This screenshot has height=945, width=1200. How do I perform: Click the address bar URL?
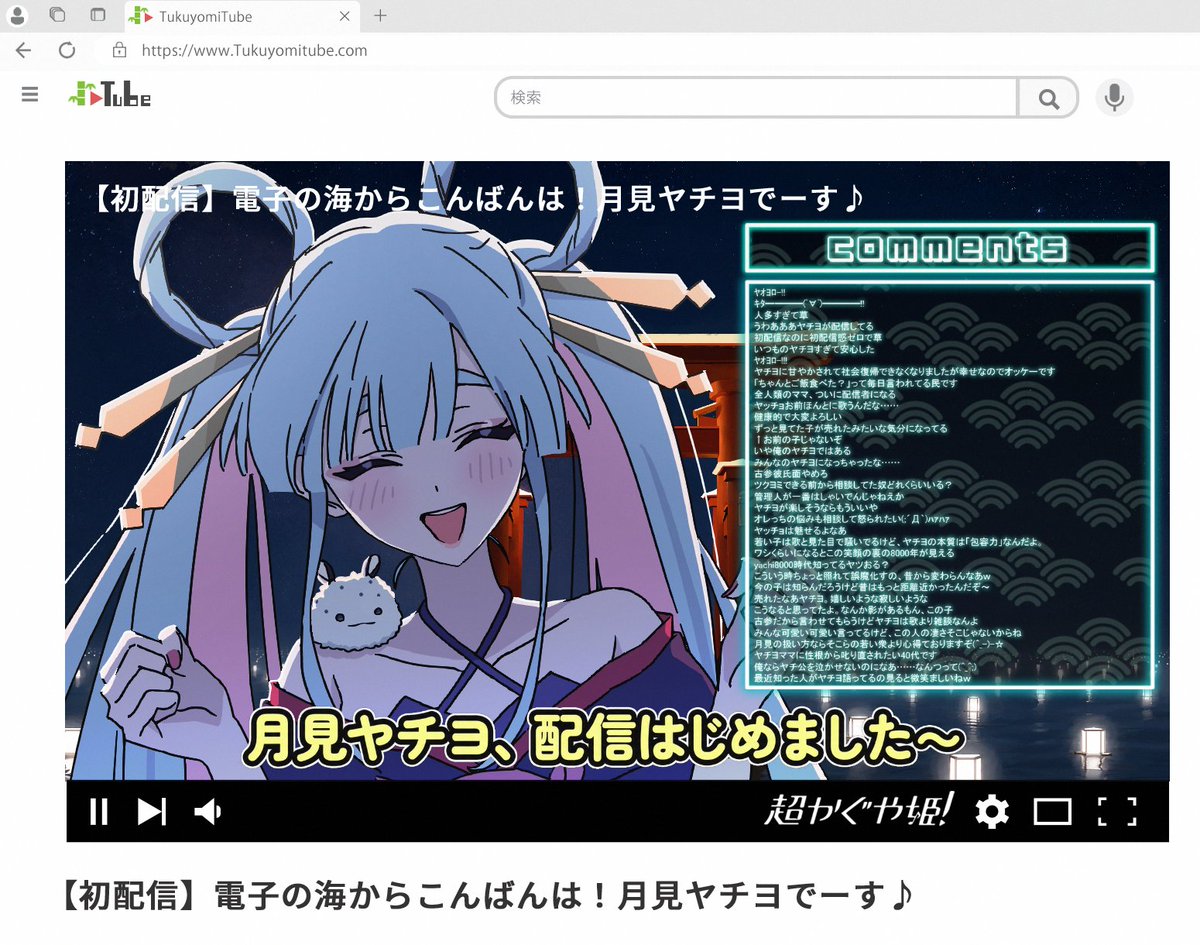[254, 50]
